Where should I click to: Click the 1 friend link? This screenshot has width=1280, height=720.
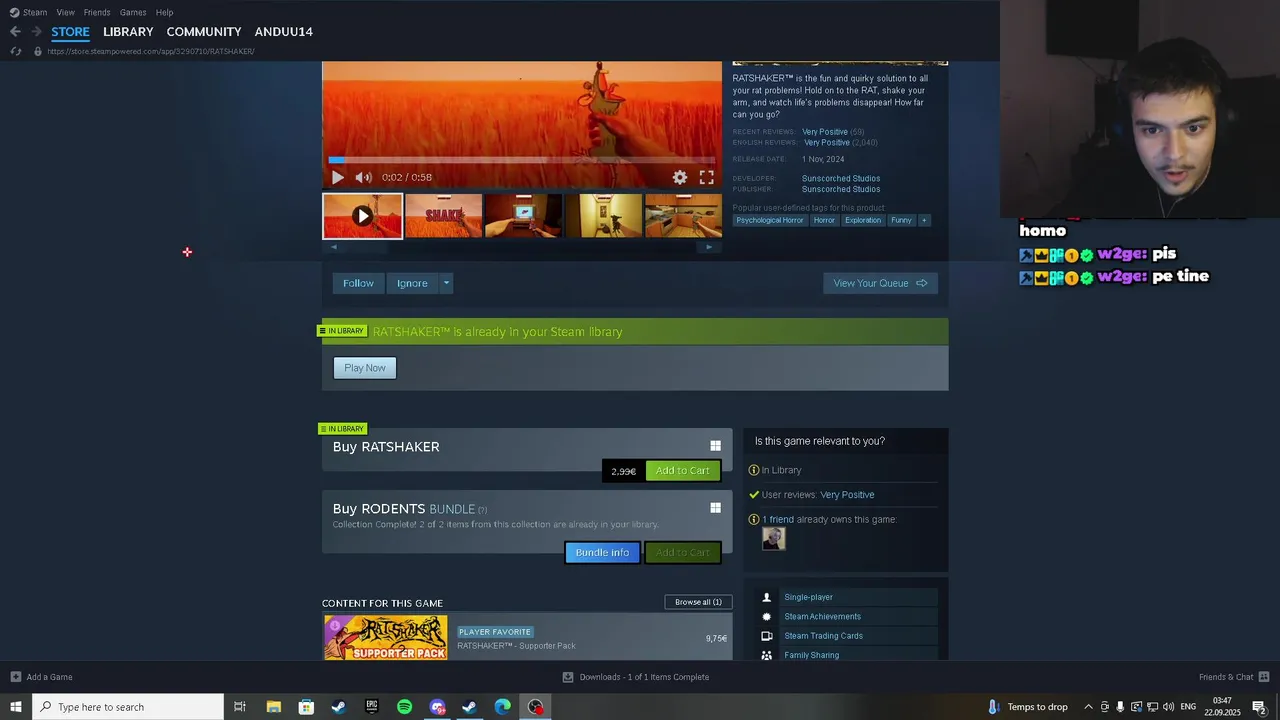[778, 520]
